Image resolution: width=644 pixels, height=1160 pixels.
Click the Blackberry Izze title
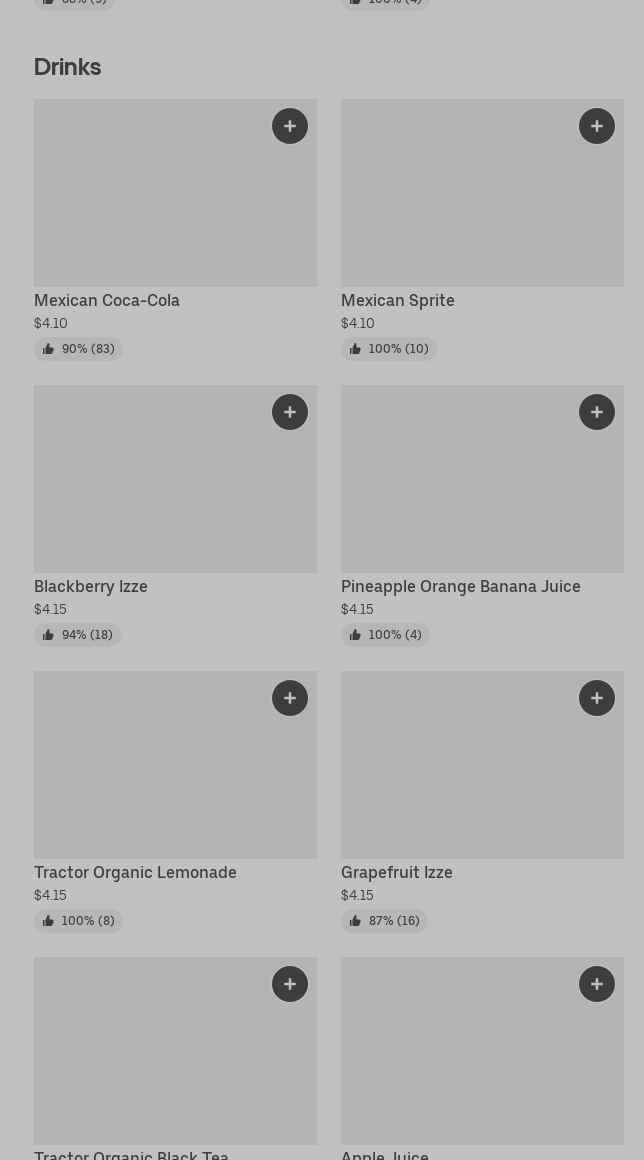(x=91, y=586)
